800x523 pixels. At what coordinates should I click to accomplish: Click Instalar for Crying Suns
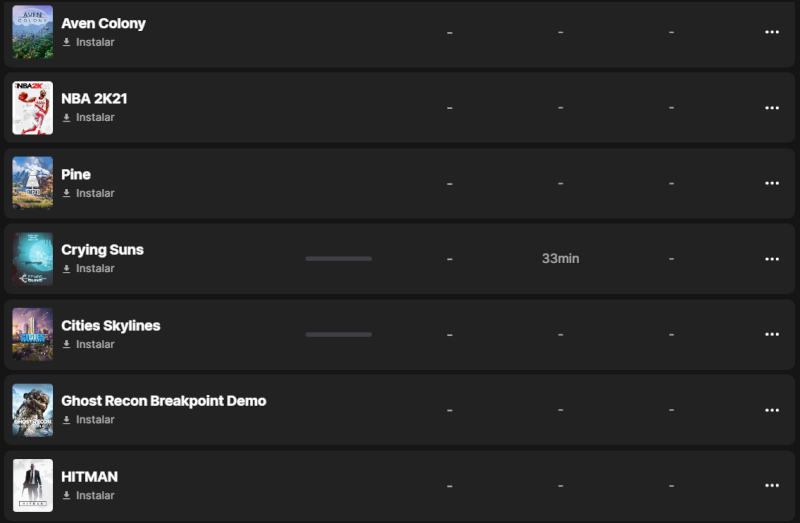(x=95, y=269)
